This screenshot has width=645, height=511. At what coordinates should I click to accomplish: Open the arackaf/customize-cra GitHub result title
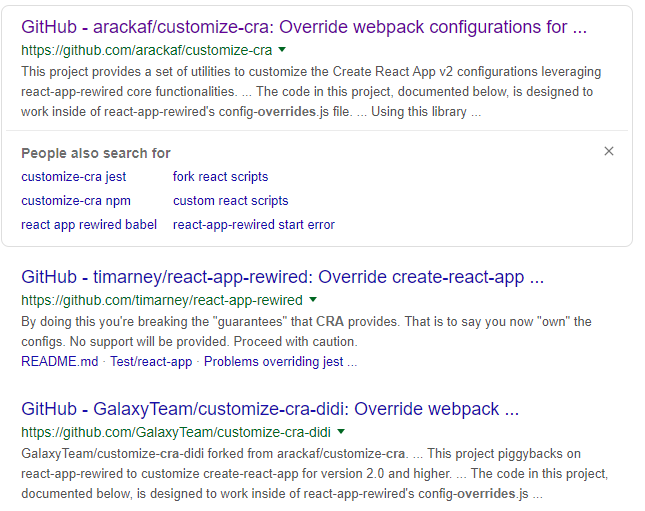point(304,27)
